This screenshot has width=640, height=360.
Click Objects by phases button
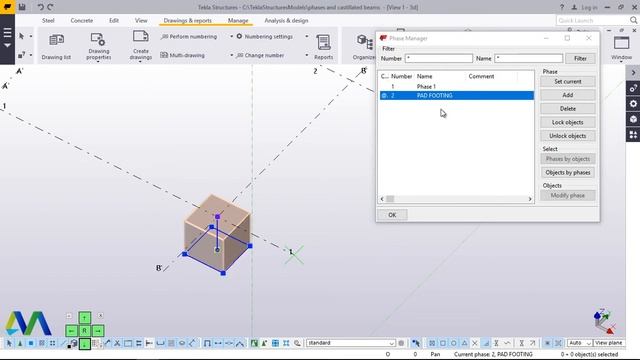567,173
